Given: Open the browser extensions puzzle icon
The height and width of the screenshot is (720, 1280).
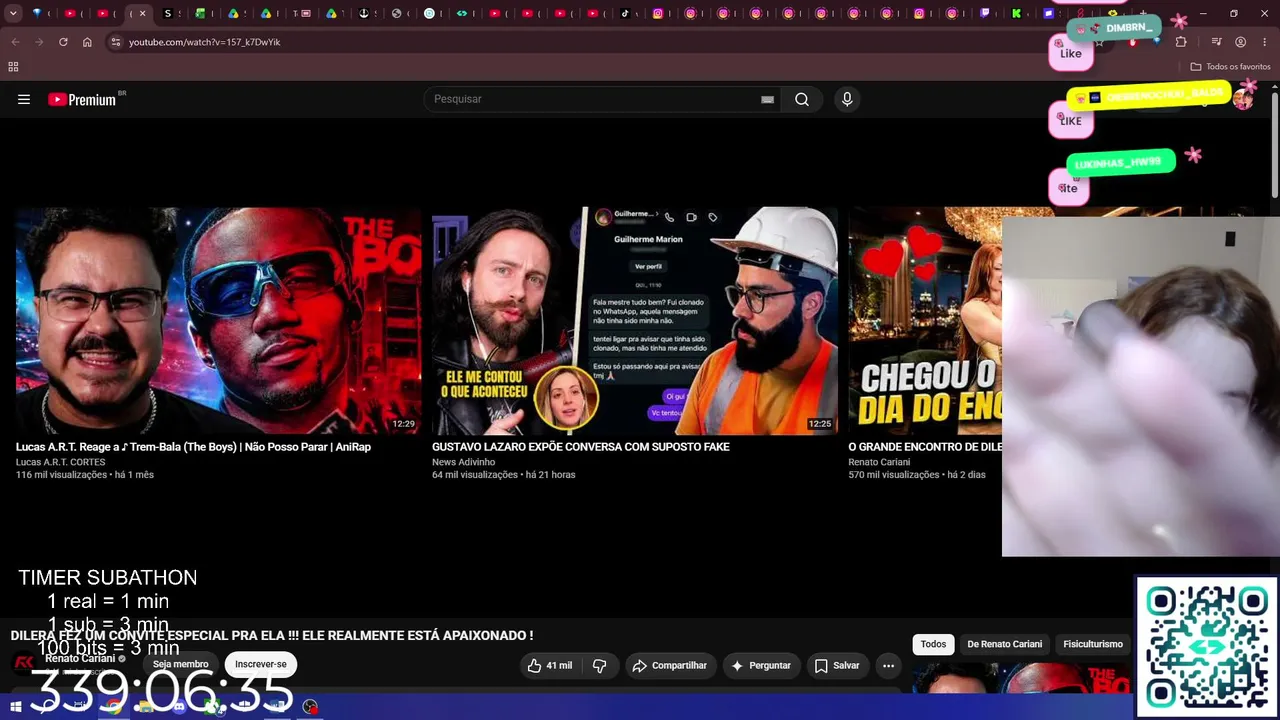Looking at the screenshot, I should [1181, 42].
